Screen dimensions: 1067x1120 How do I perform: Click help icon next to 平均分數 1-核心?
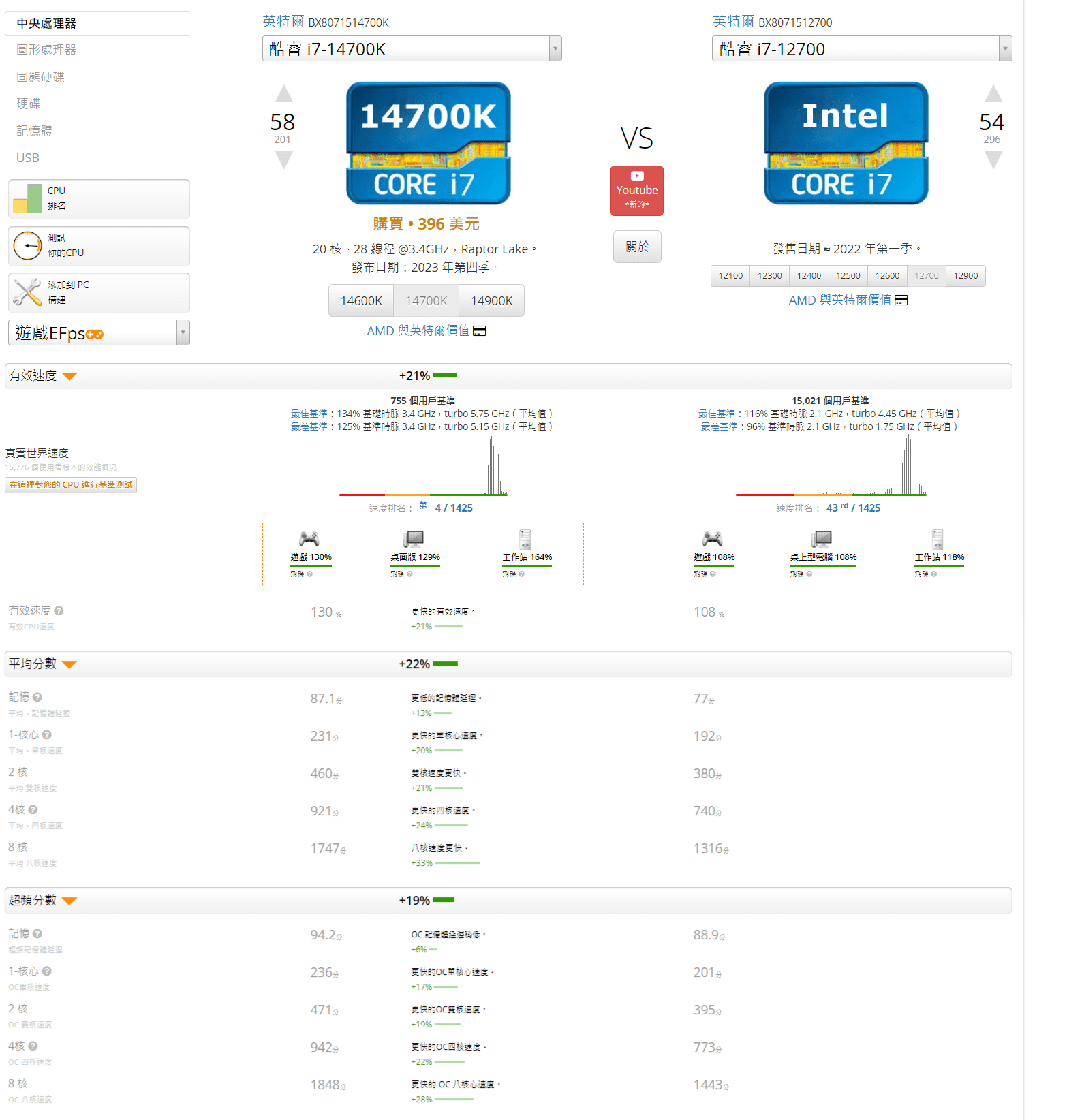pyautogui.click(x=47, y=734)
